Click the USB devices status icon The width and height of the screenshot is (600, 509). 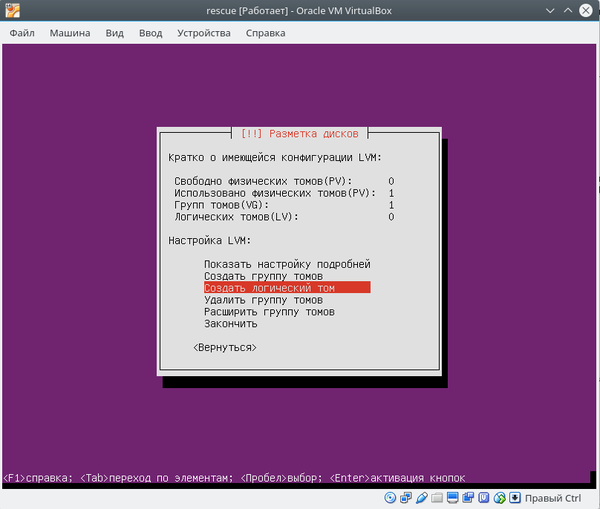pos(421,498)
